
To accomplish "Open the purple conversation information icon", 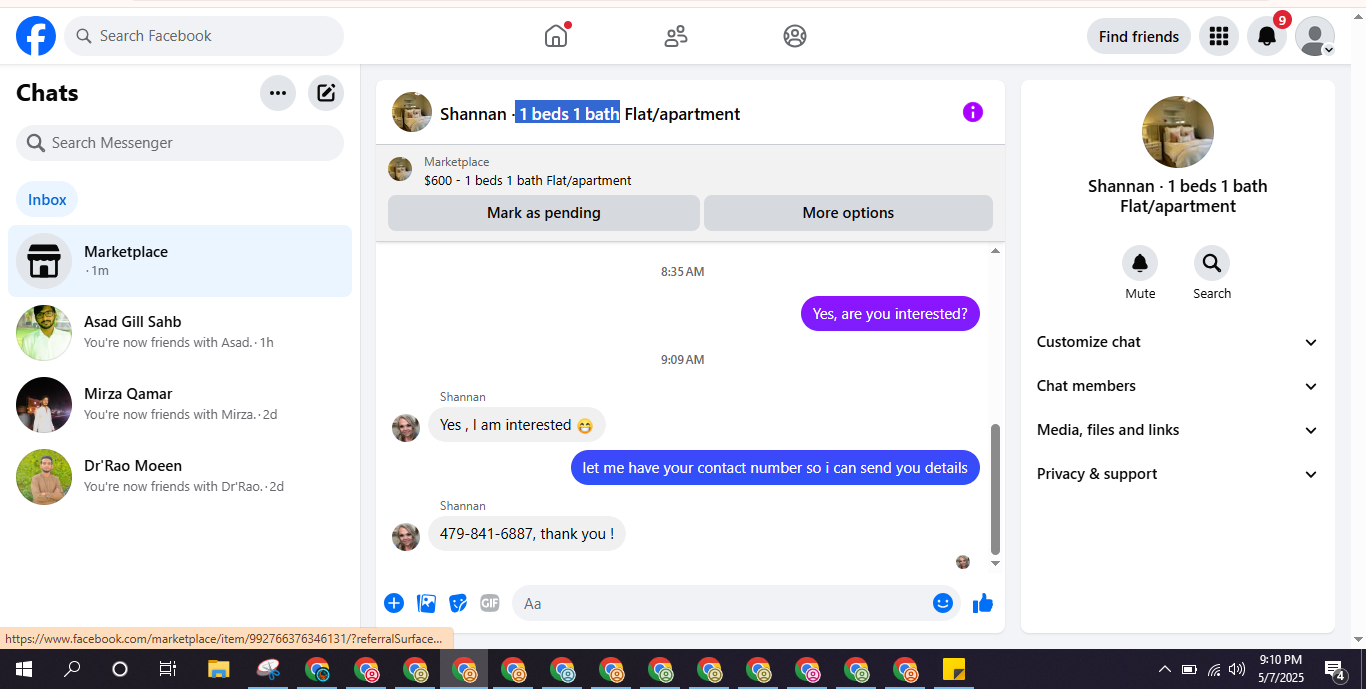I will point(972,112).
